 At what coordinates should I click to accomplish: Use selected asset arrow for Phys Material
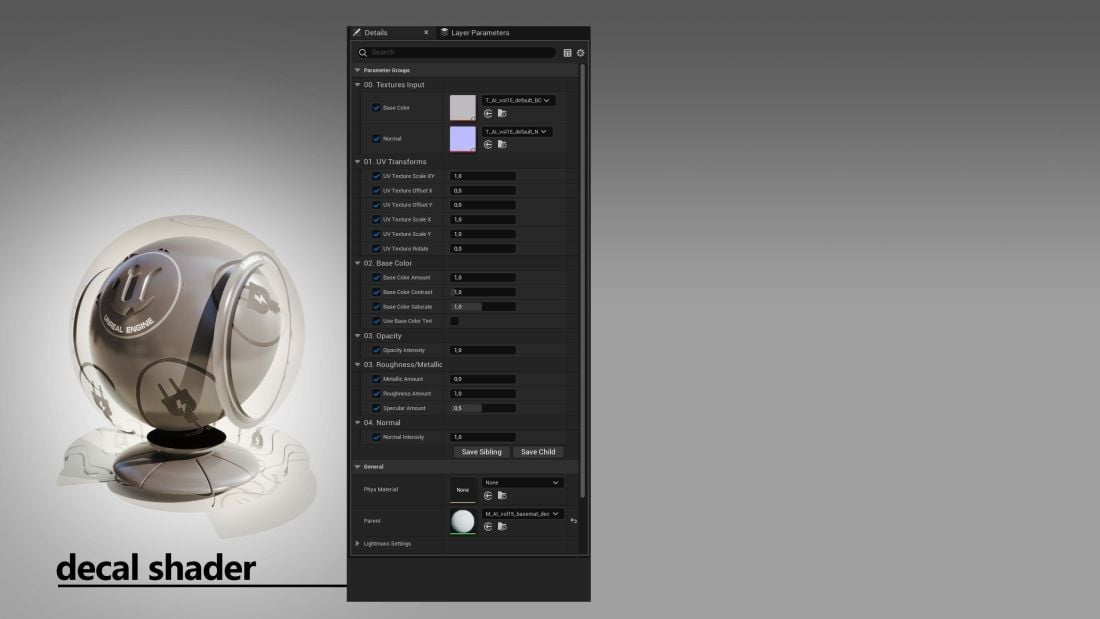tap(488, 495)
